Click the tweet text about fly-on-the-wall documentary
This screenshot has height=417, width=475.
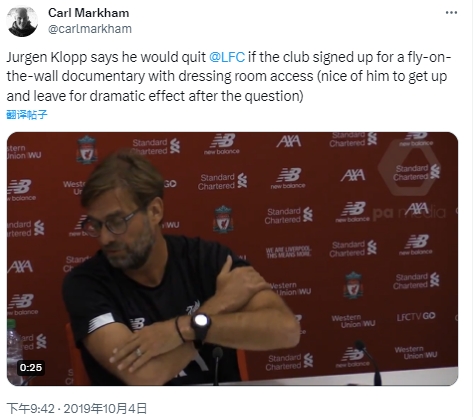pos(229,77)
